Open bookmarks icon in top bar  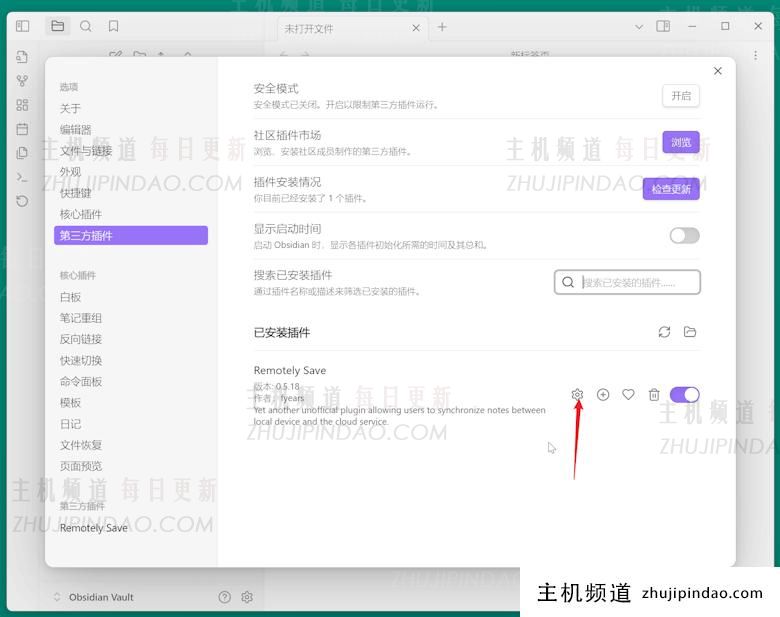(x=113, y=26)
